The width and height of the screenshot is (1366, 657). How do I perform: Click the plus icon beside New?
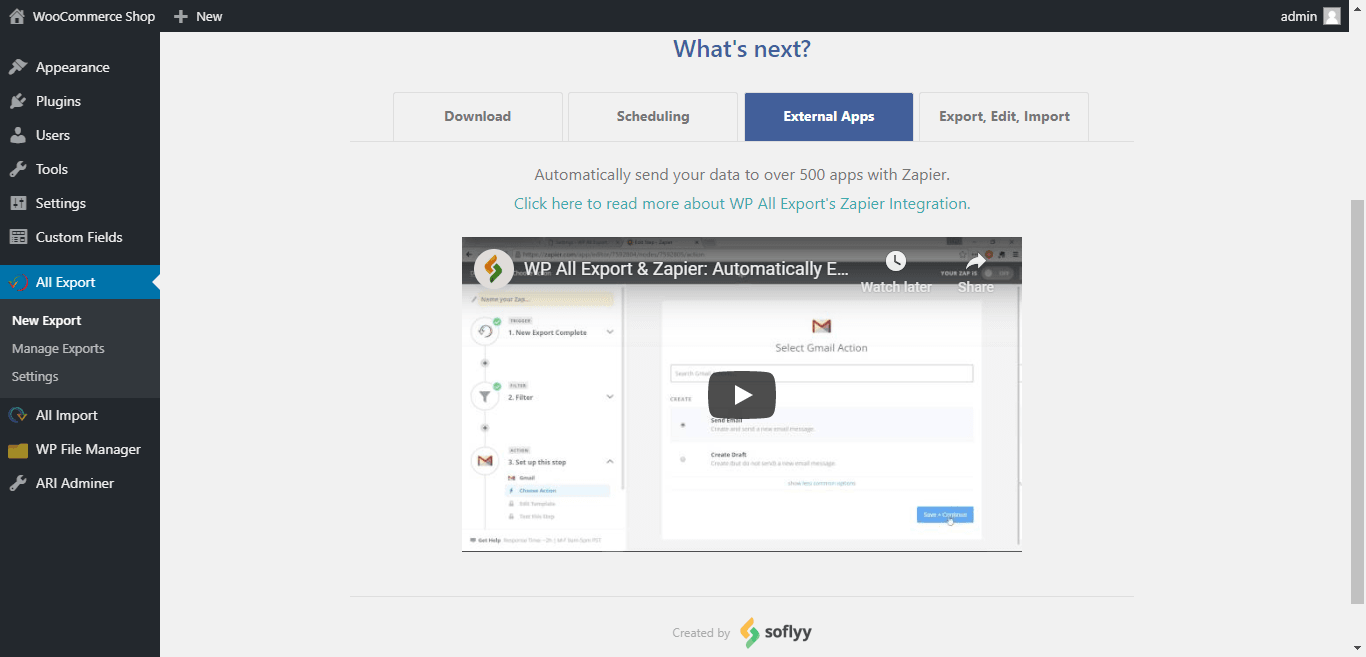tap(180, 16)
